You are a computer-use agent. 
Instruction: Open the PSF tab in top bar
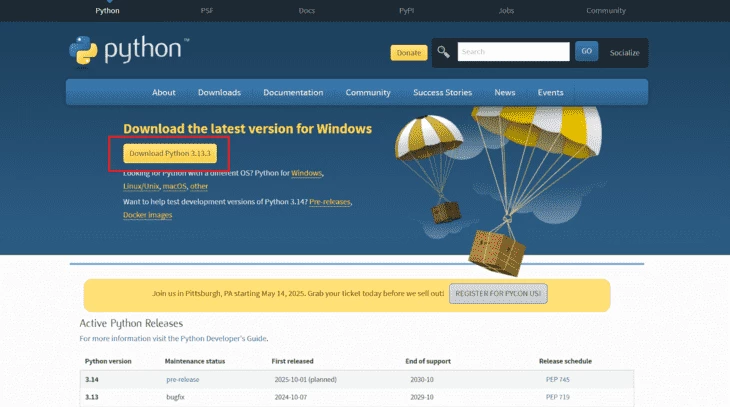click(x=207, y=10)
